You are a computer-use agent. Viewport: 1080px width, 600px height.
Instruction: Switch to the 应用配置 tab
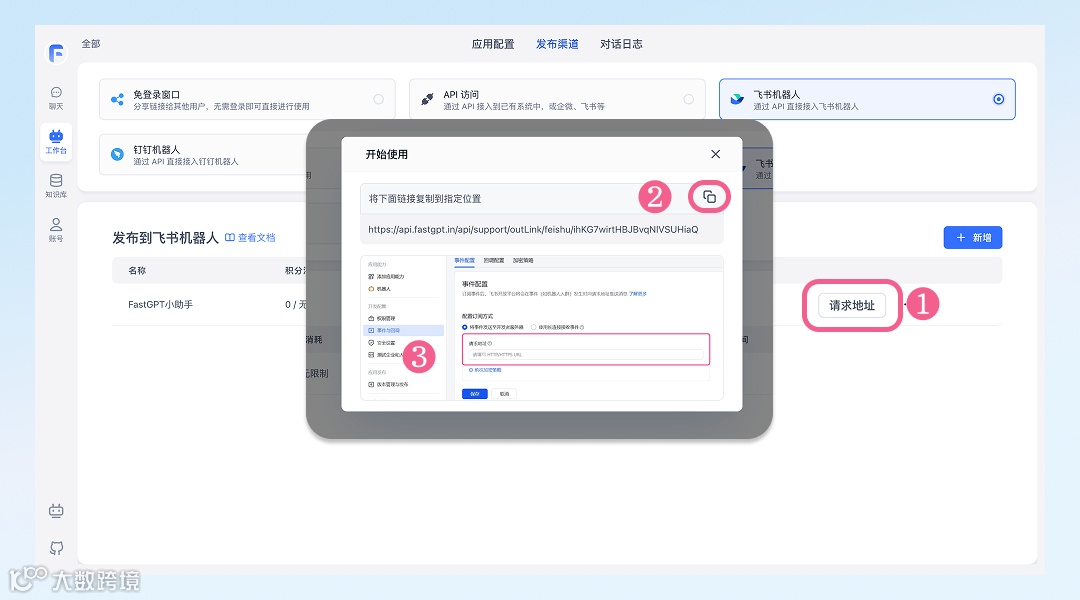[492, 44]
